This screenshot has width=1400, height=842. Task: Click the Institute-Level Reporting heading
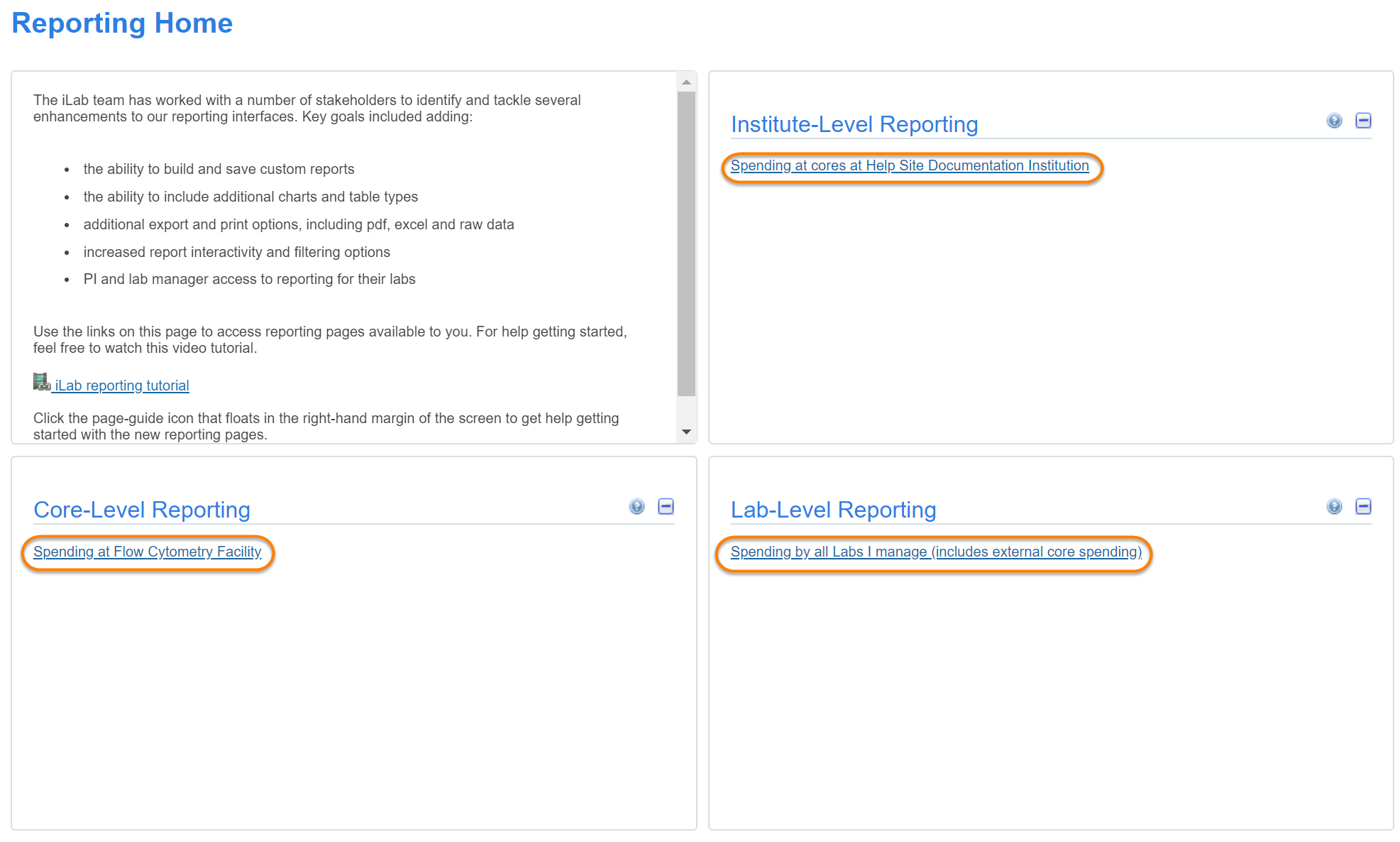854,124
